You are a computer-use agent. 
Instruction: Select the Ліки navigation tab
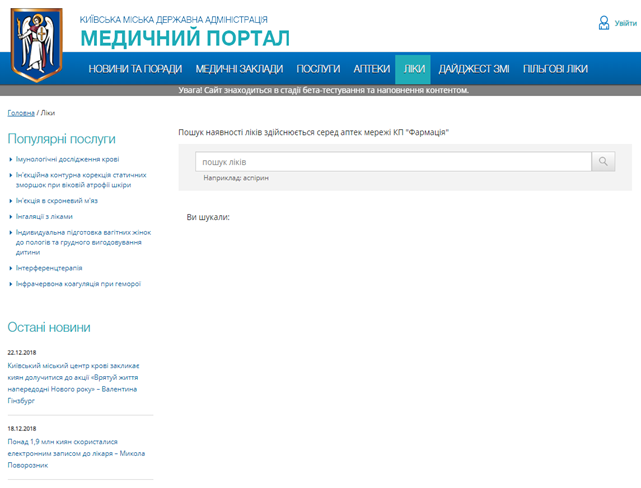[413, 69]
